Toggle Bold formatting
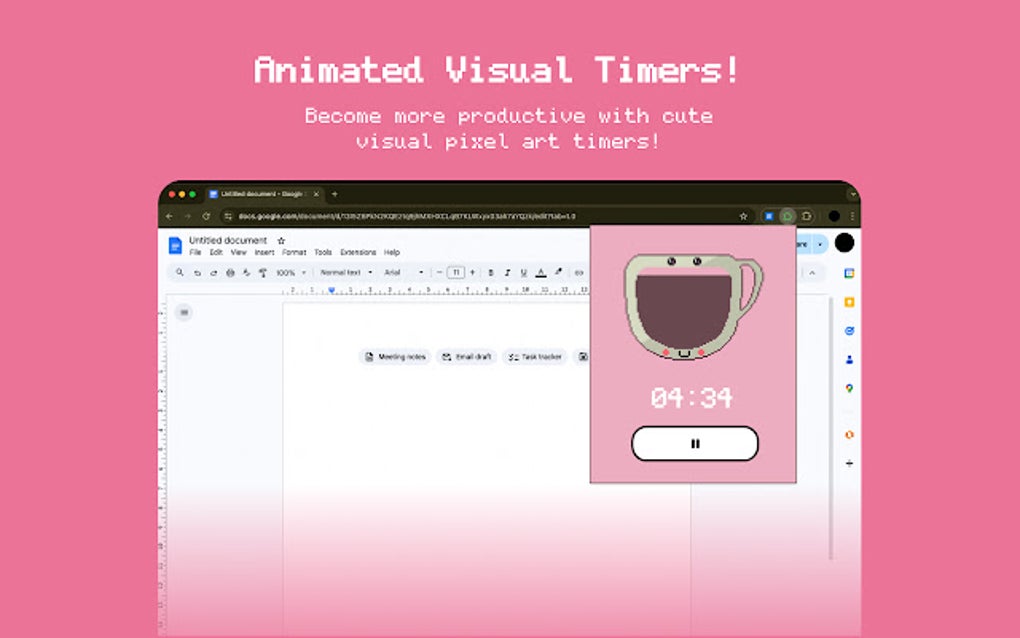The image size is (1020, 638). tap(491, 272)
